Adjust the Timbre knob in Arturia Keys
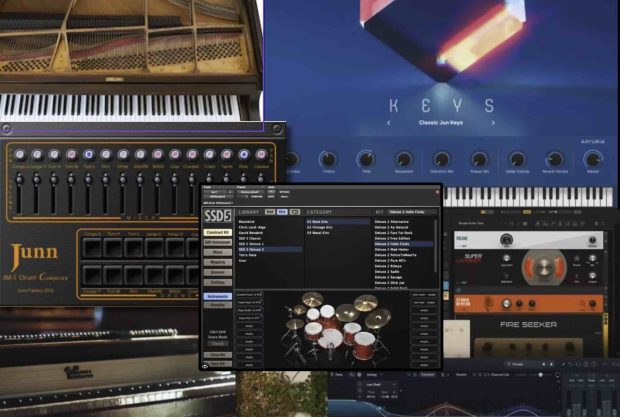The image size is (620, 417). (x=328, y=159)
